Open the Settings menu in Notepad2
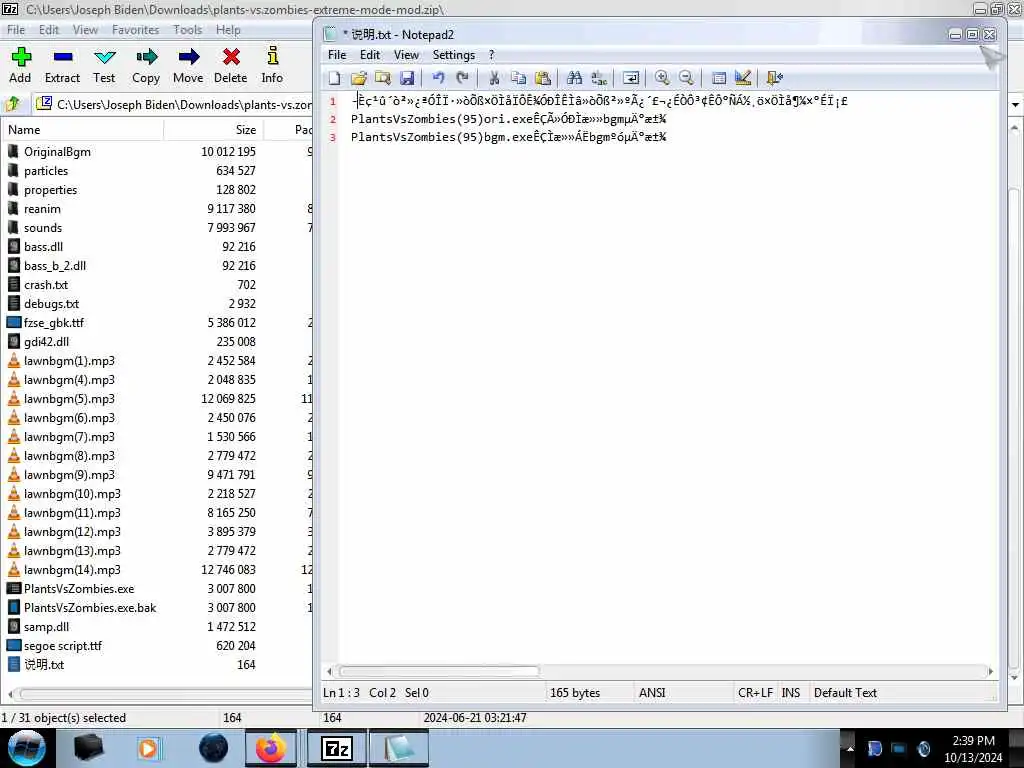Screen dimensions: 1024x768 453,55
